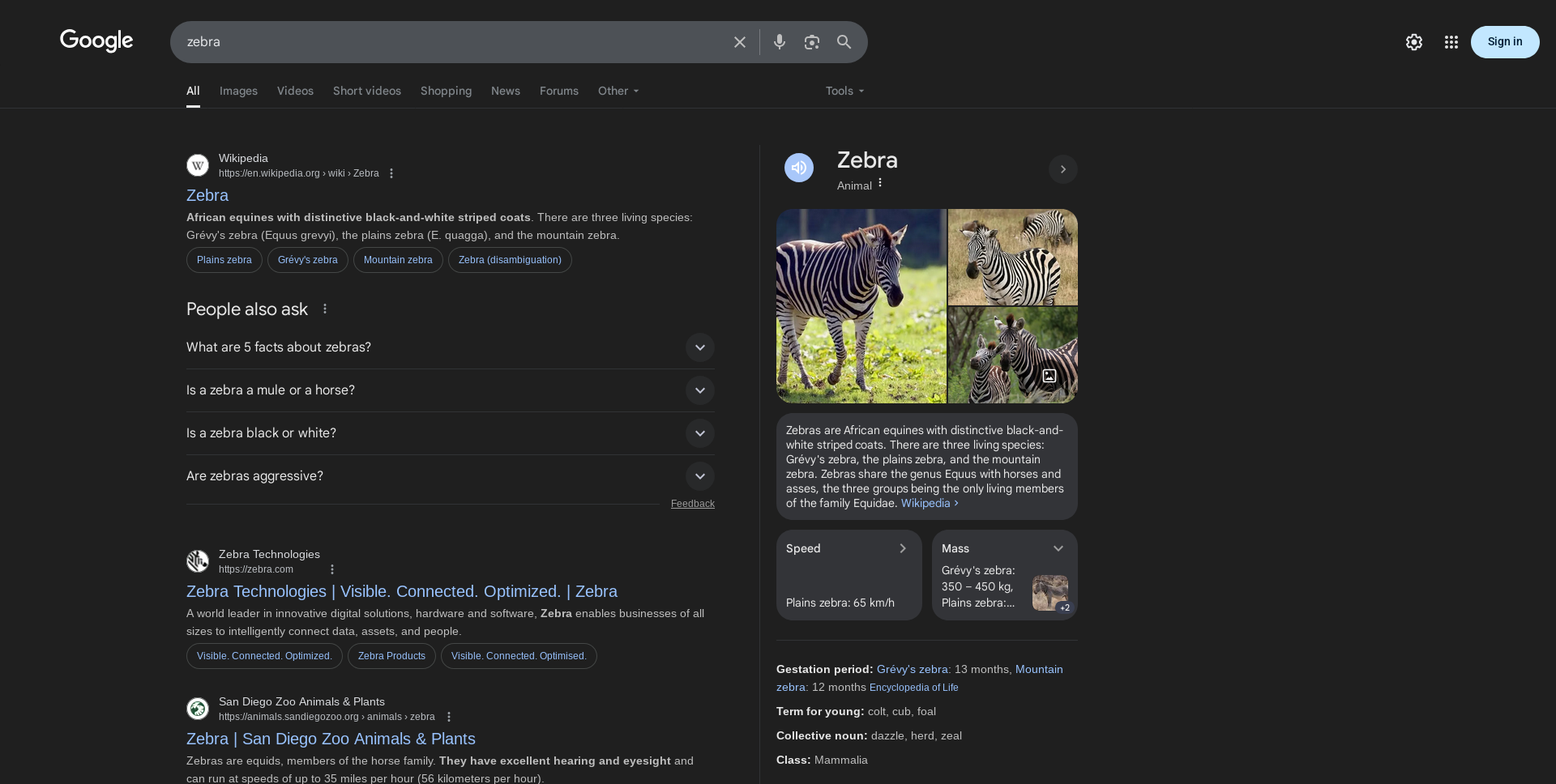
Task: Open the Shopping tab
Action: pyautogui.click(x=446, y=91)
